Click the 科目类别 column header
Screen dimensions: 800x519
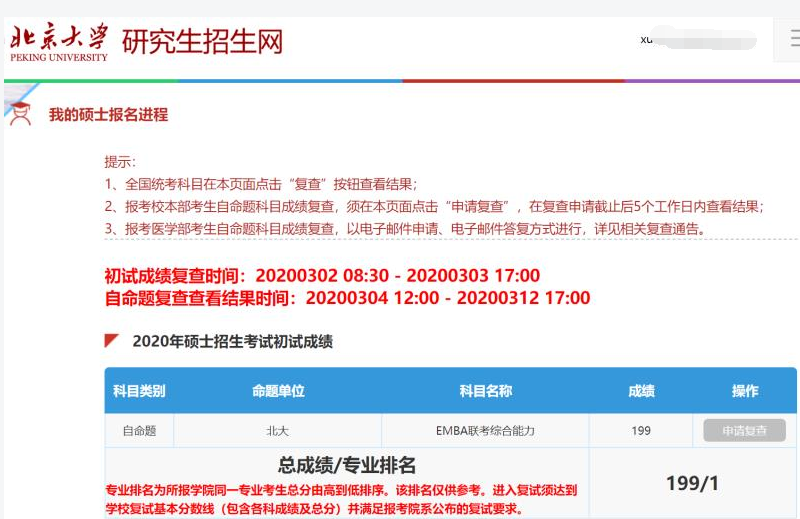tap(139, 391)
